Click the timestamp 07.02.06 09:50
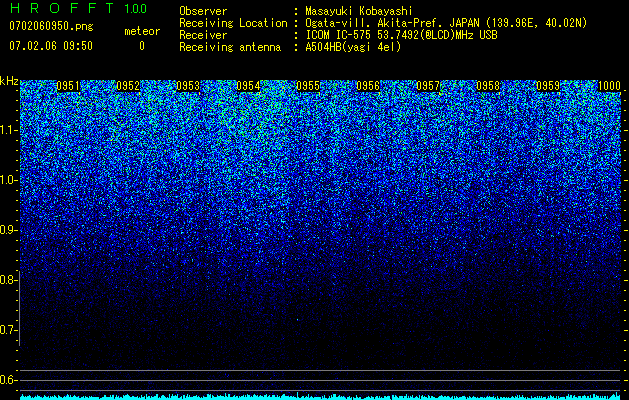629x400 pixels. click(51, 46)
